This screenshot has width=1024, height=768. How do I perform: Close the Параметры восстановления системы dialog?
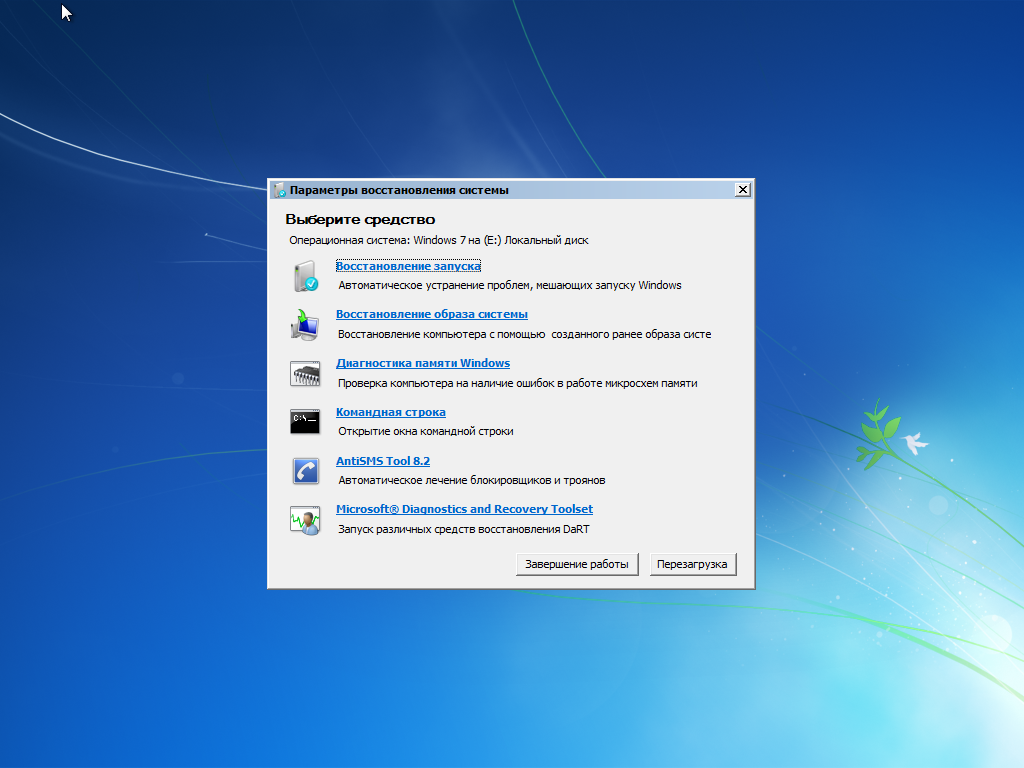[x=743, y=189]
